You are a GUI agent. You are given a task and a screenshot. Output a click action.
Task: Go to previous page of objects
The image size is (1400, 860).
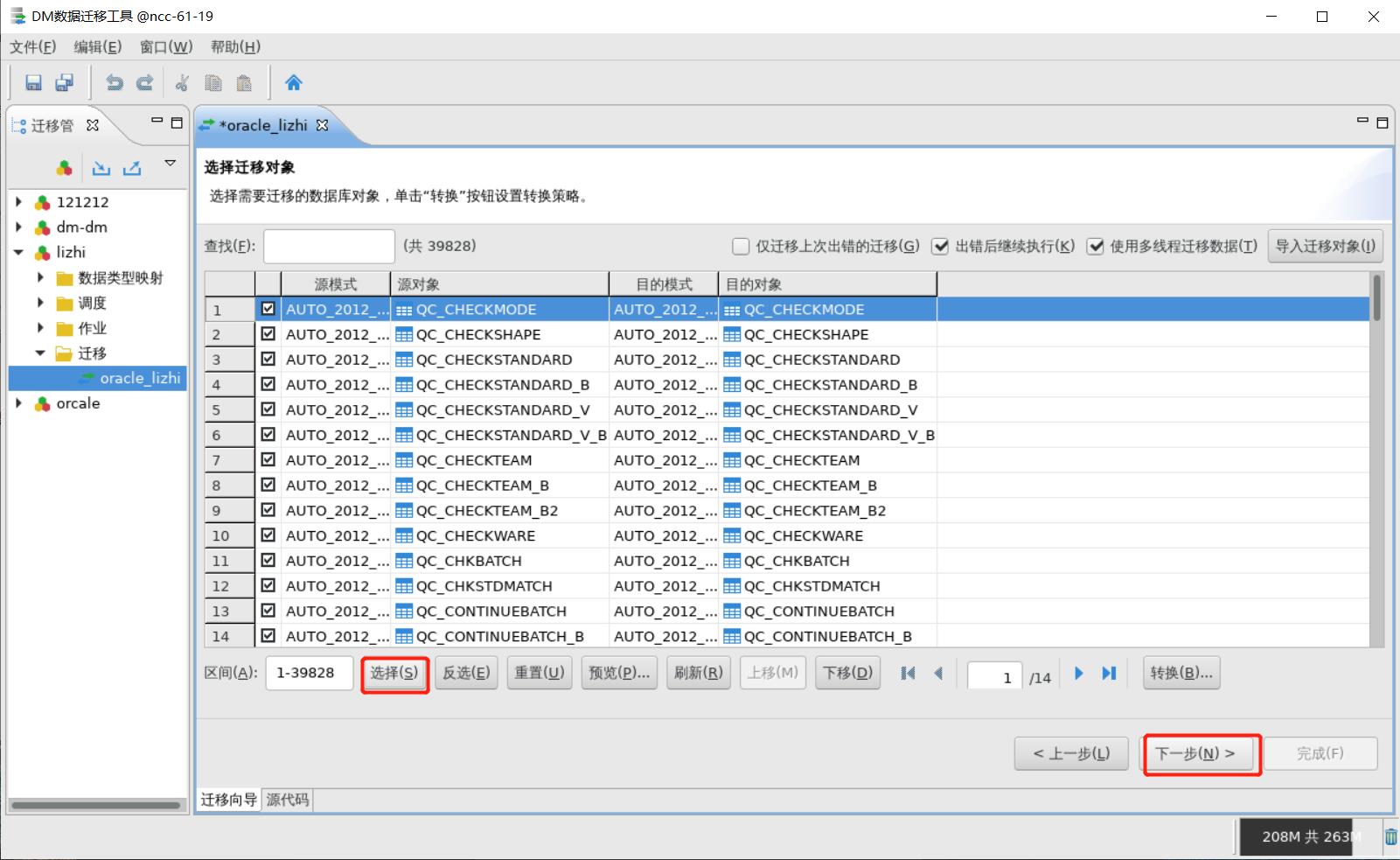pos(938,673)
